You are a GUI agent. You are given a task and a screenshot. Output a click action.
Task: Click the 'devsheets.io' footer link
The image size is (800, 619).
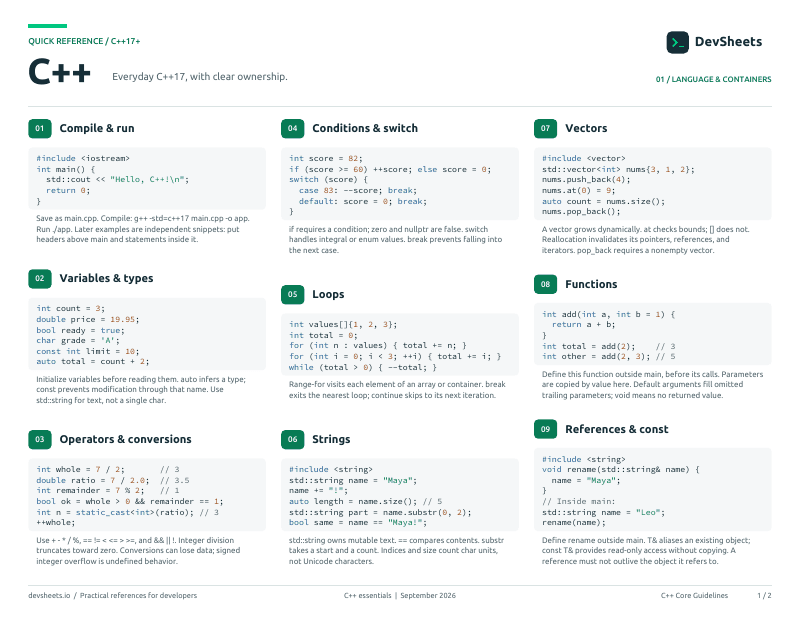tap(49, 596)
